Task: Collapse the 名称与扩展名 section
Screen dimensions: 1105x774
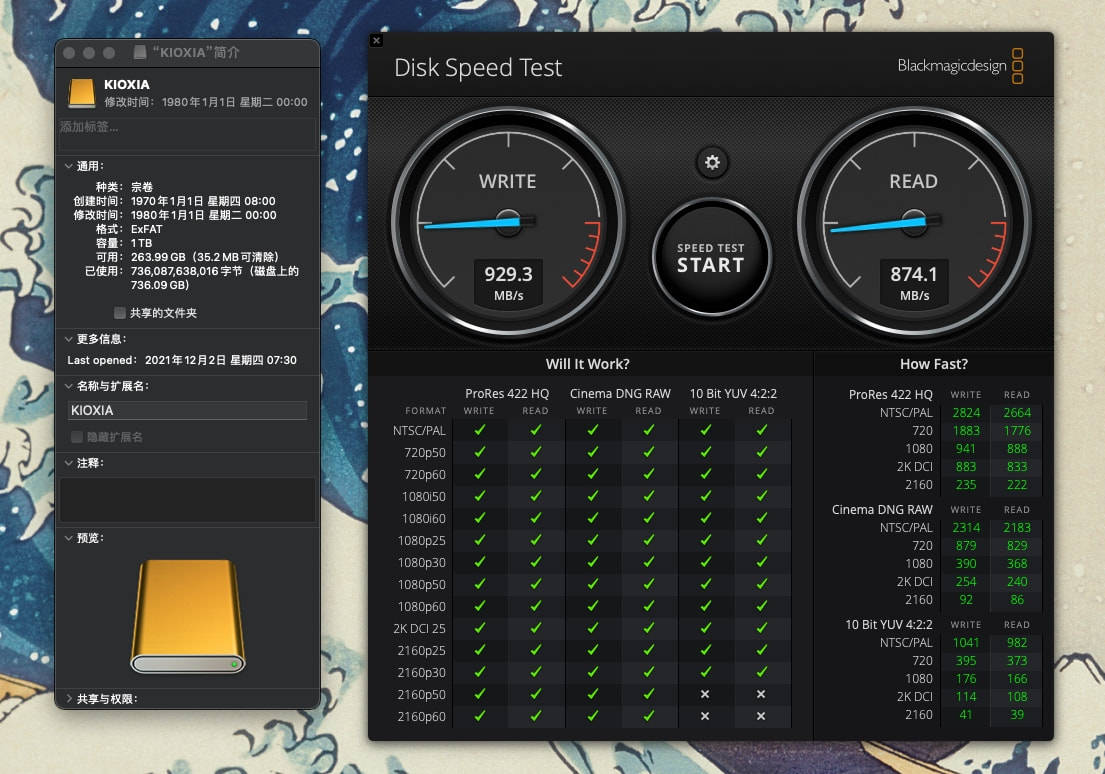Action: [68, 386]
